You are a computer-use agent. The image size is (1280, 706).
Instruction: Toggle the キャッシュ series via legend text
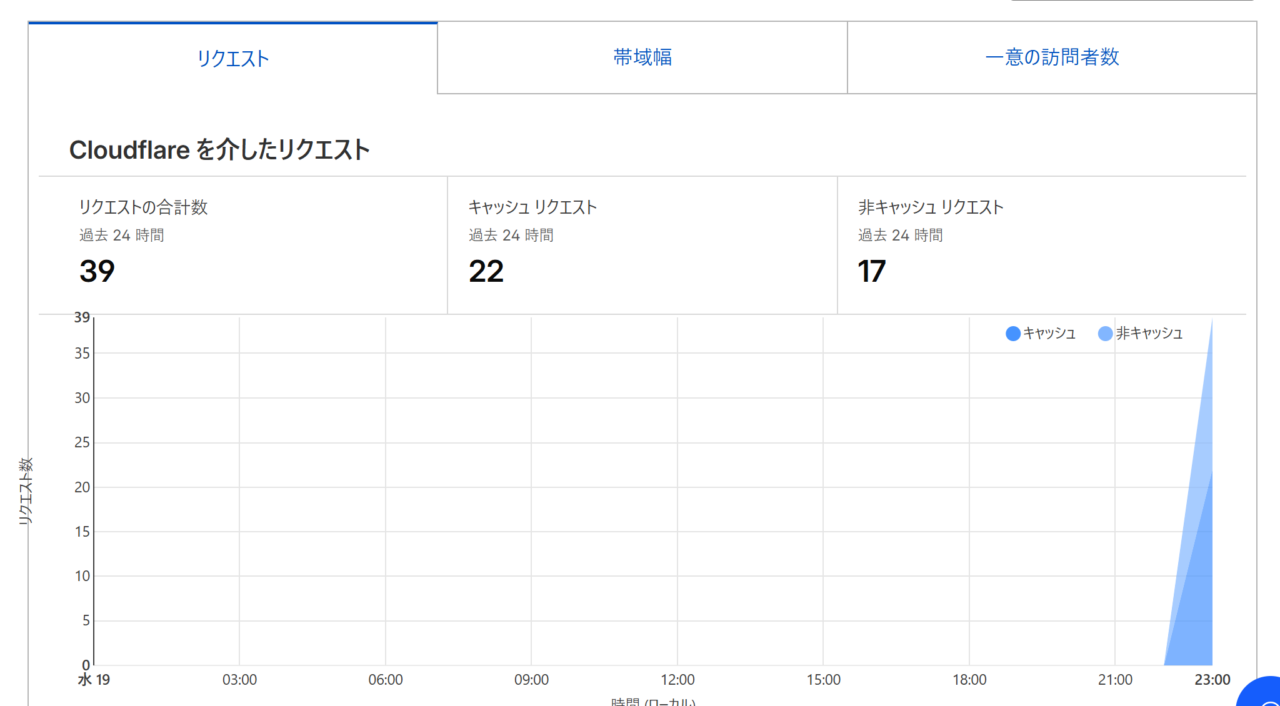click(1049, 334)
